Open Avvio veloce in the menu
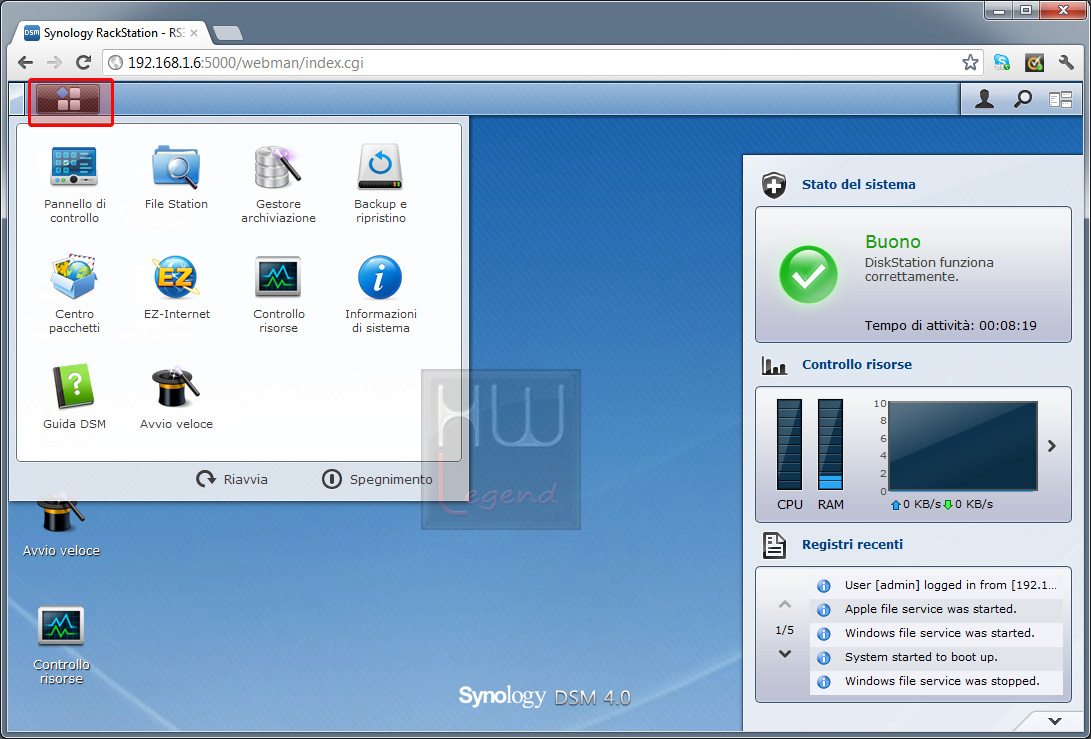 click(176, 397)
